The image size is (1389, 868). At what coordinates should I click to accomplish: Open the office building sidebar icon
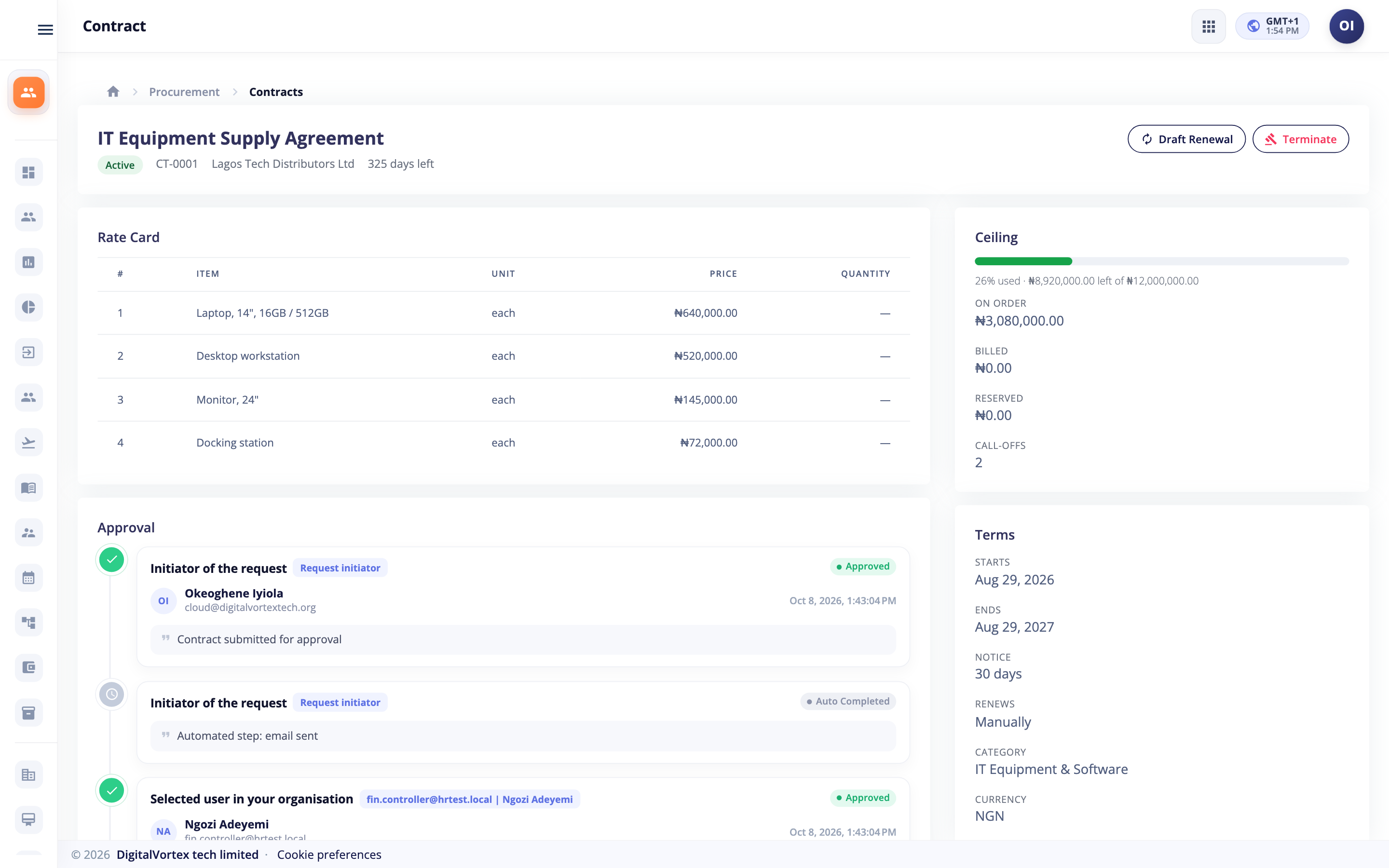29,775
